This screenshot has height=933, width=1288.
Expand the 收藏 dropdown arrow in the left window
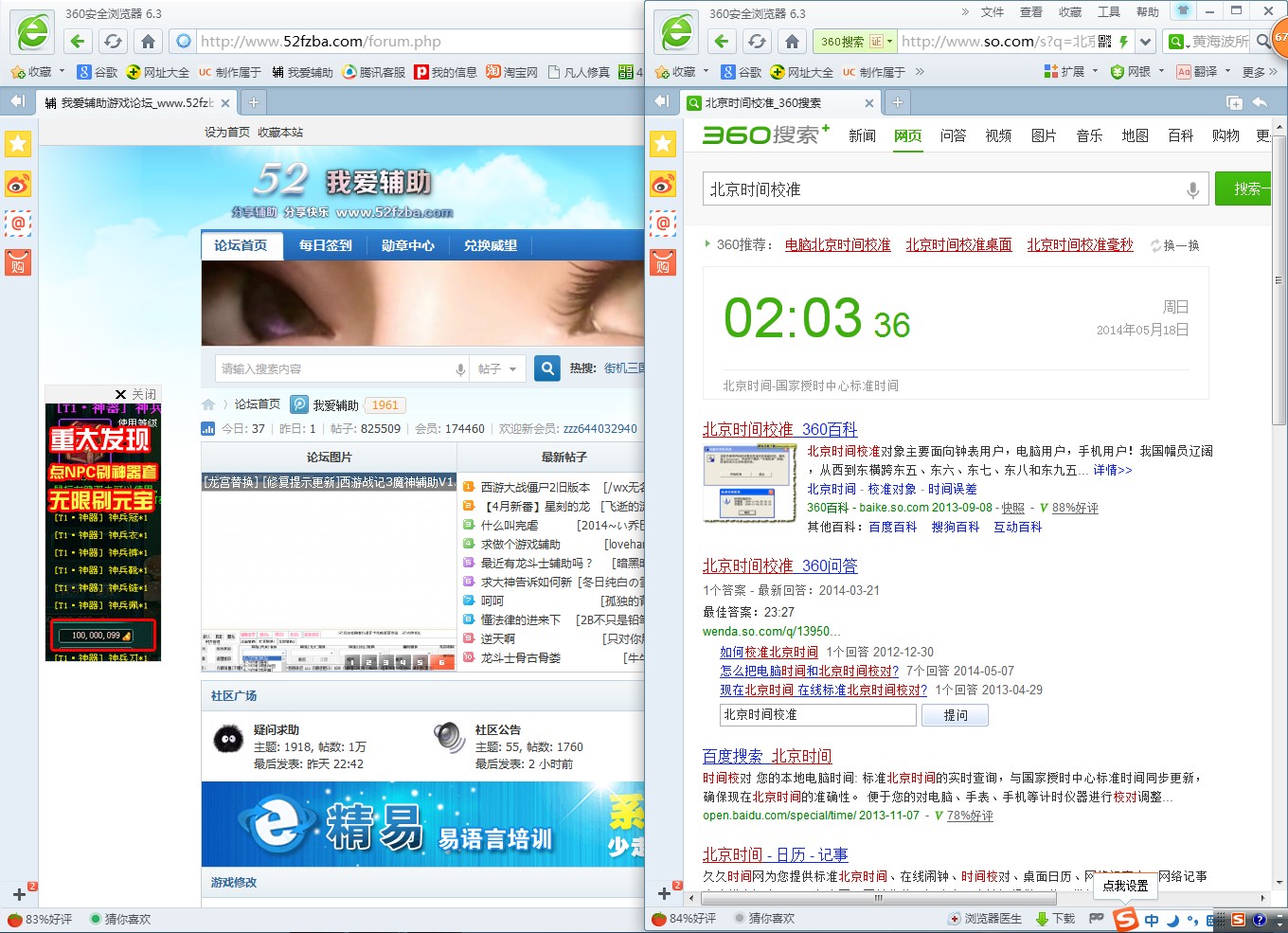coord(63,71)
